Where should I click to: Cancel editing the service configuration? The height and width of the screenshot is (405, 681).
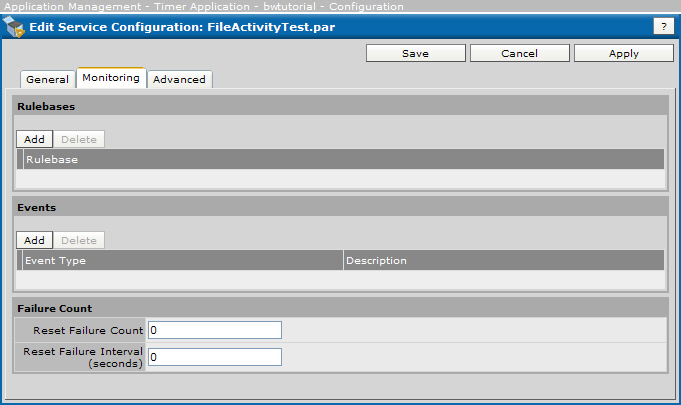point(519,53)
